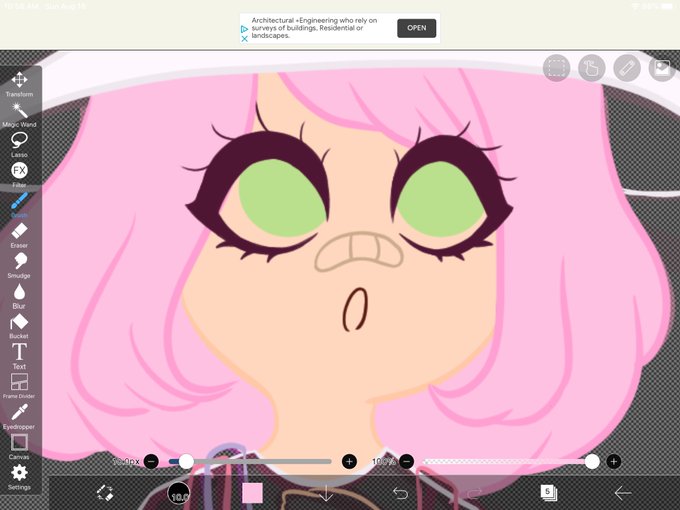Choose the Text tool
The height and width of the screenshot is (510, 680).
pyautogui.click(x=20, y=356)
